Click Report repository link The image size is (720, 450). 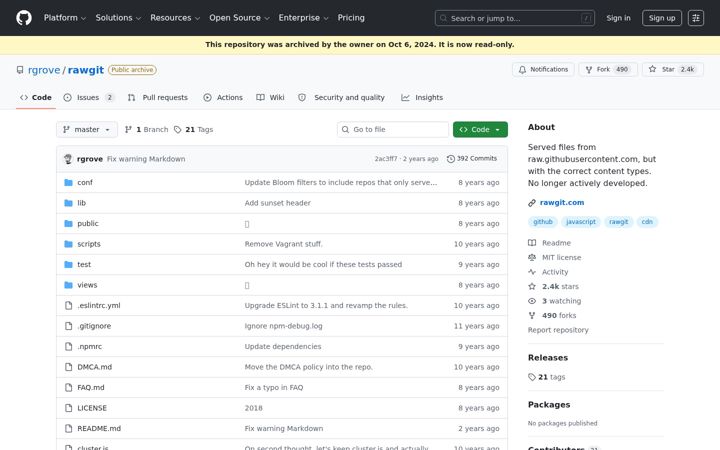pos(558,330)
